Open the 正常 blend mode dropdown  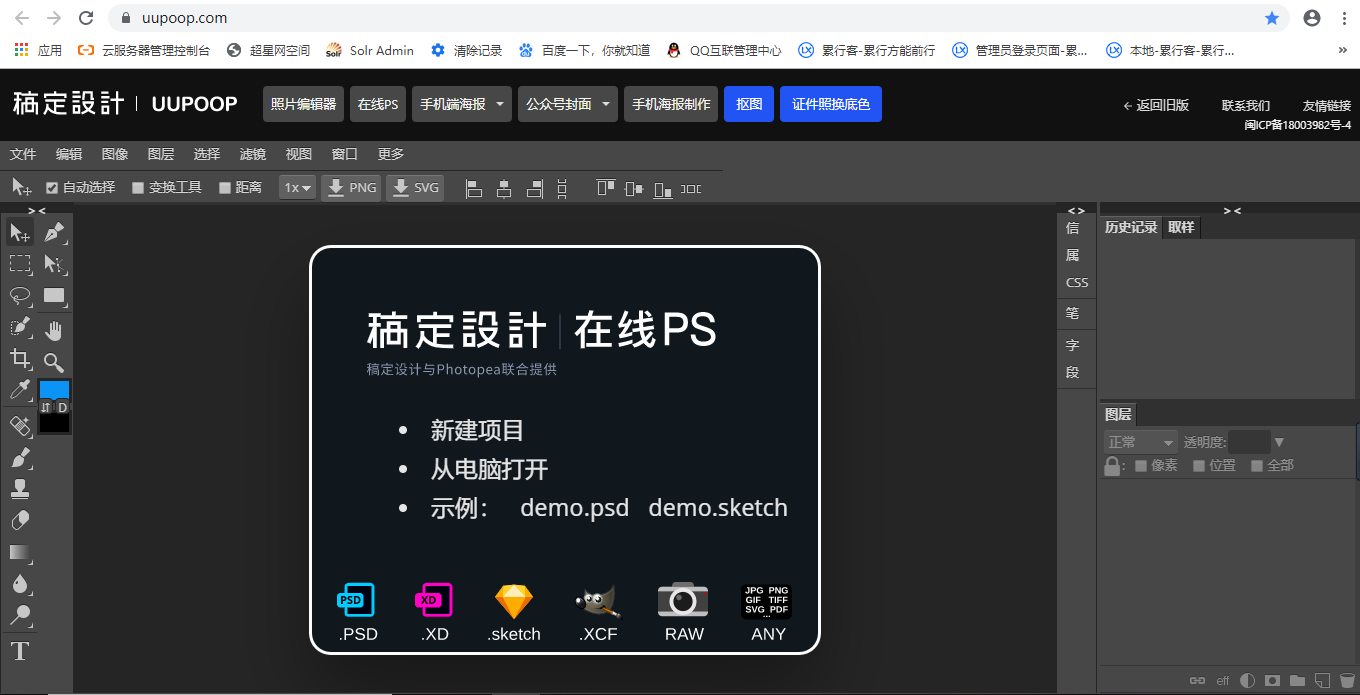coord(1141,442)
